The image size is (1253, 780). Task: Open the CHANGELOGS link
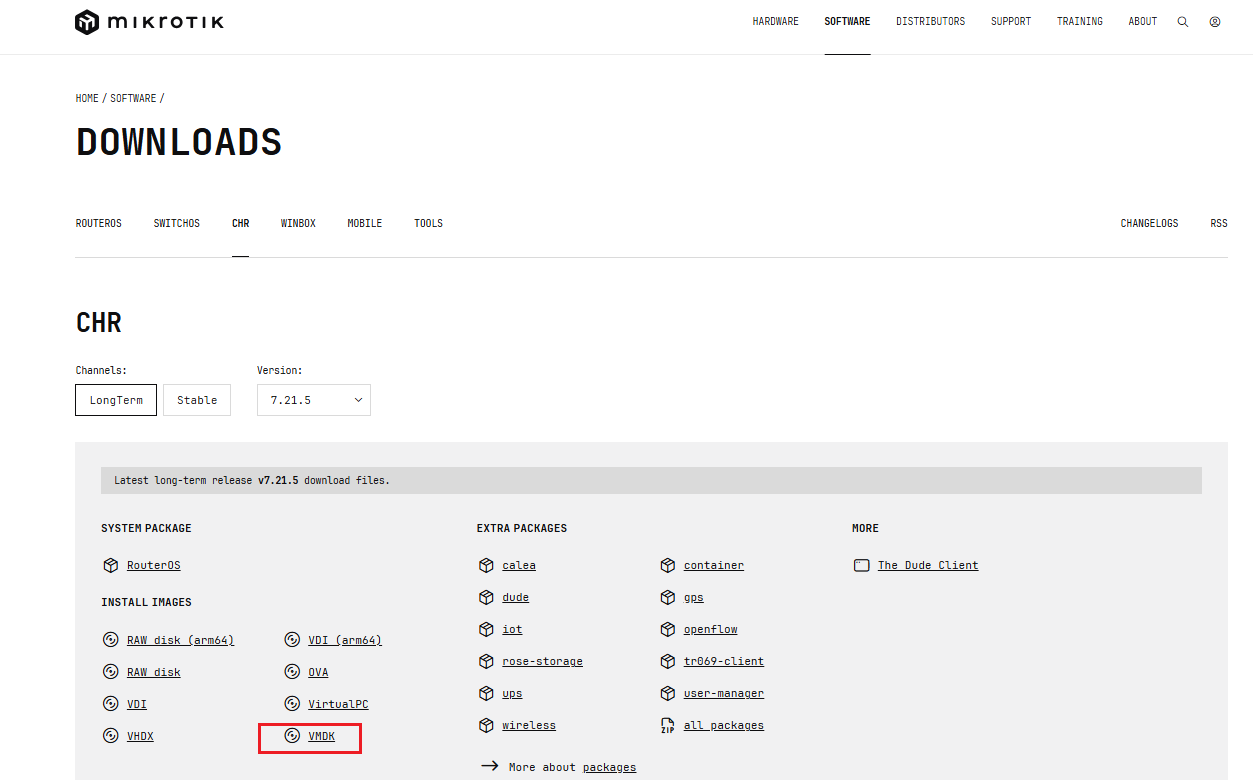coord(1149,224)
